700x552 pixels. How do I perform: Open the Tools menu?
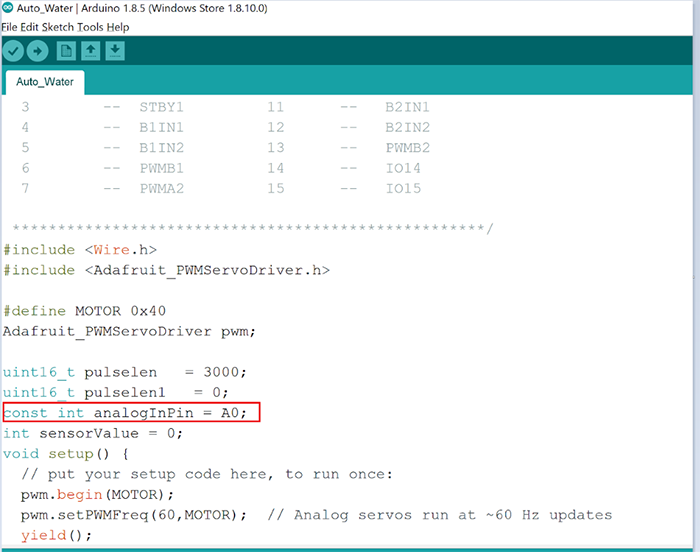(x=90, y=26)
